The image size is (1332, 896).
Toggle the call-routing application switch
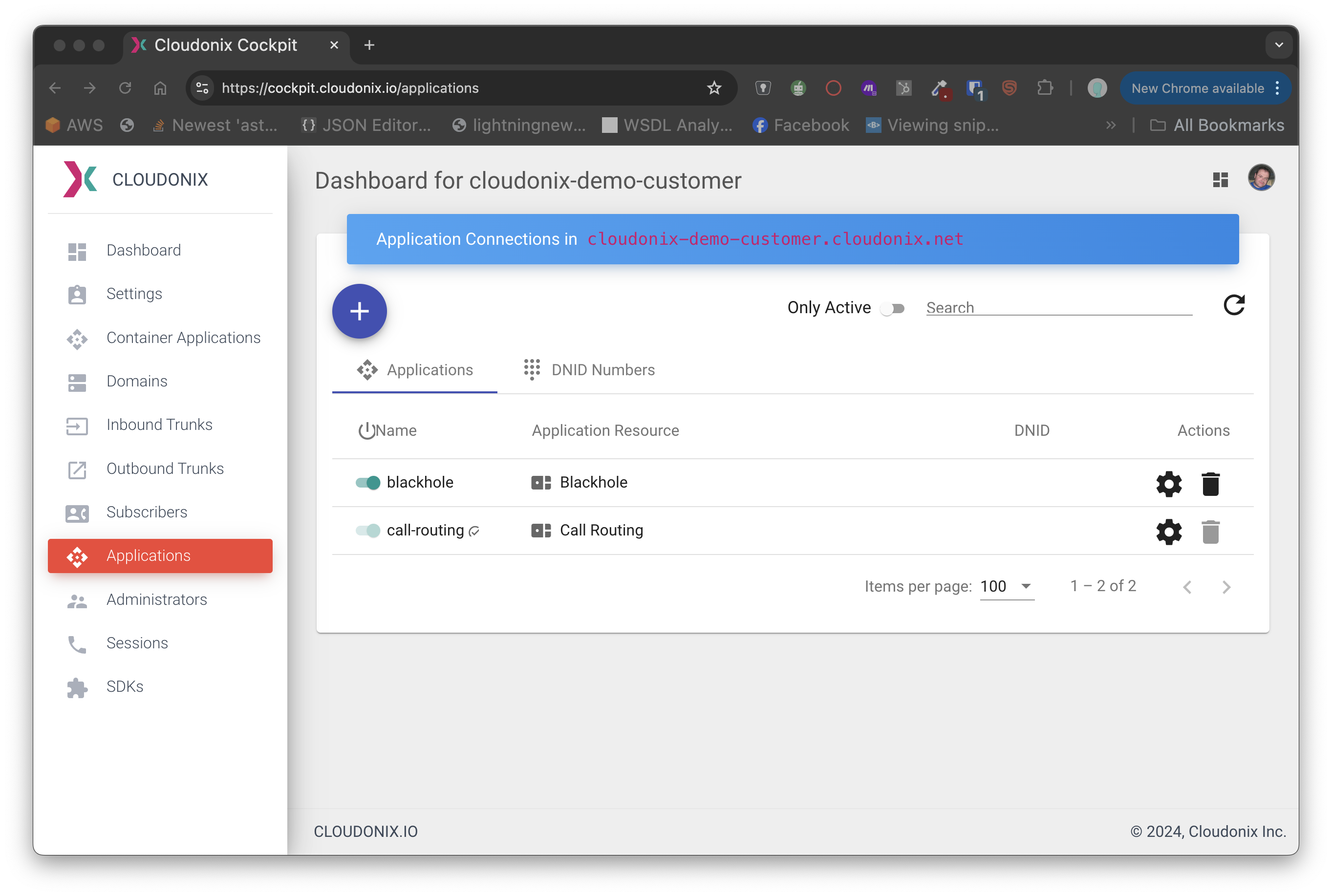[x=367, y=531]
